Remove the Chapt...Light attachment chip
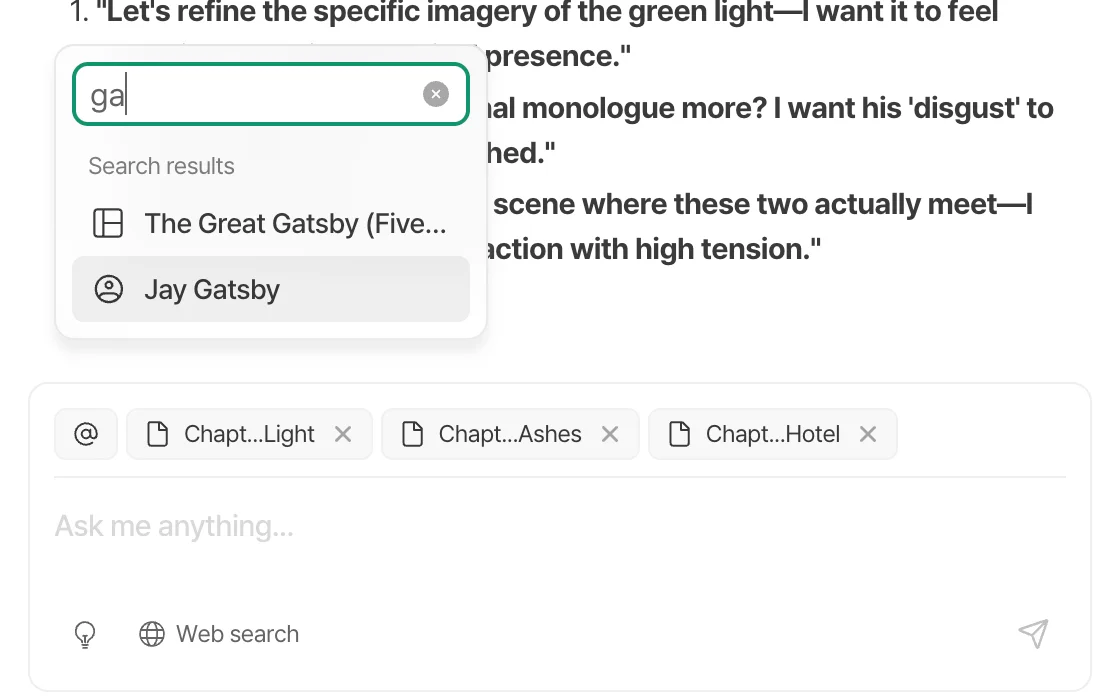The height and width of the screenshot is (696, 1108). point(343,434)
